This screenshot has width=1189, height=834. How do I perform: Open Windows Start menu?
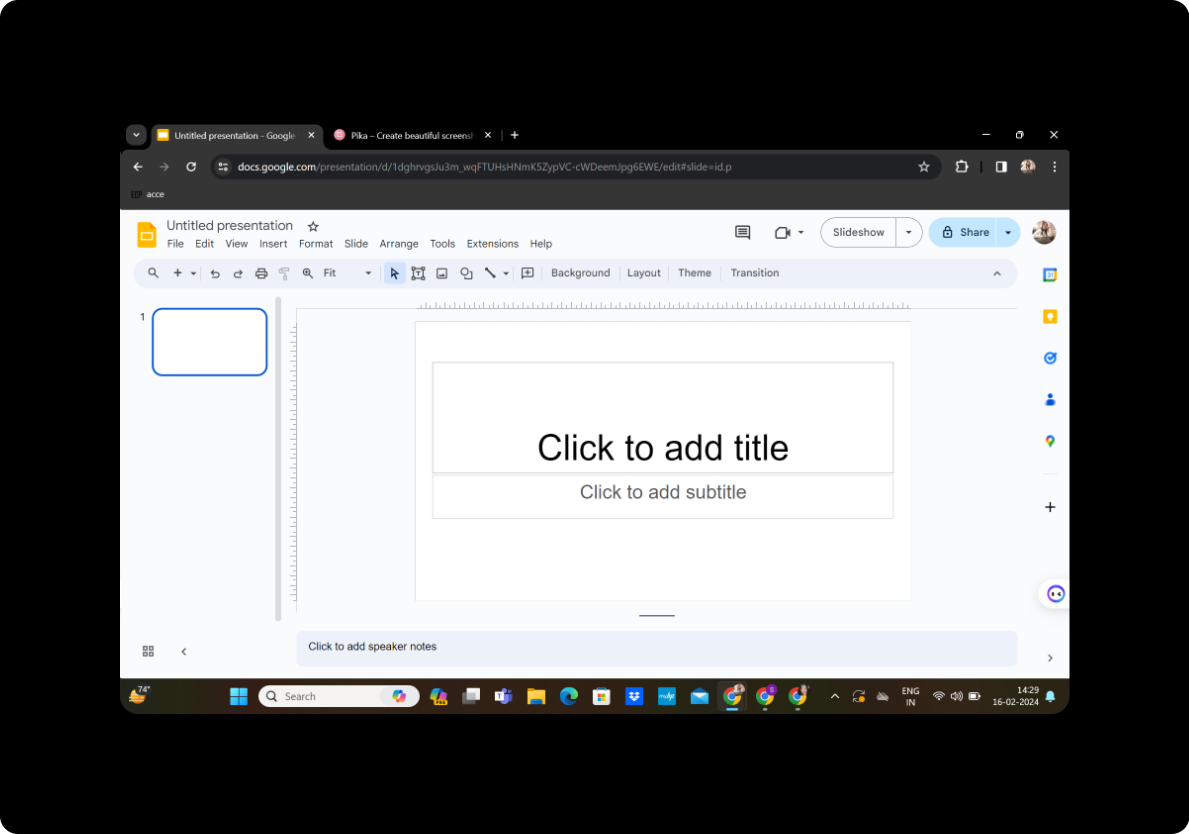[x=239, y=696]
